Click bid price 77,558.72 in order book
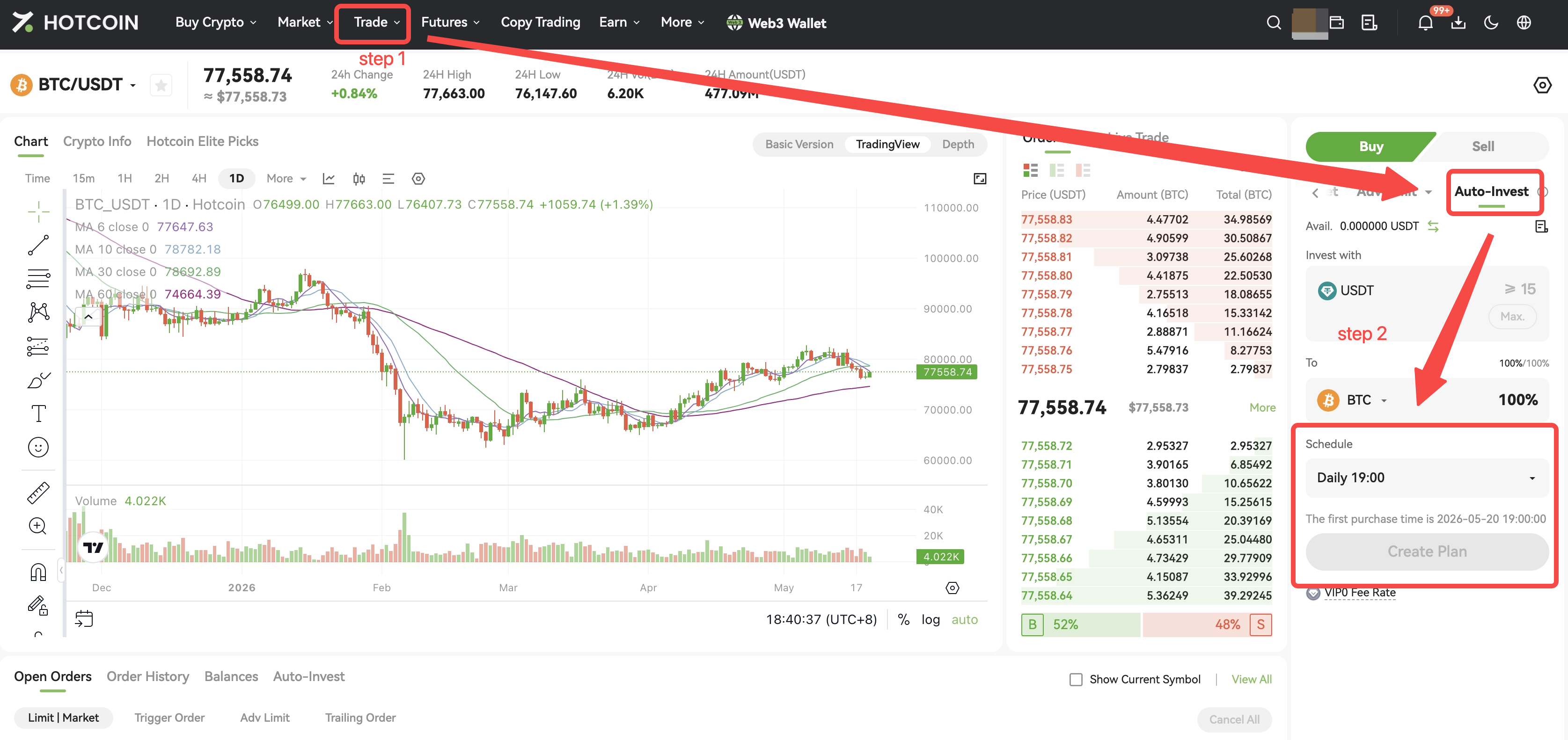Viewport: 1568px width, 740px height. click(x=1047, y=446)
